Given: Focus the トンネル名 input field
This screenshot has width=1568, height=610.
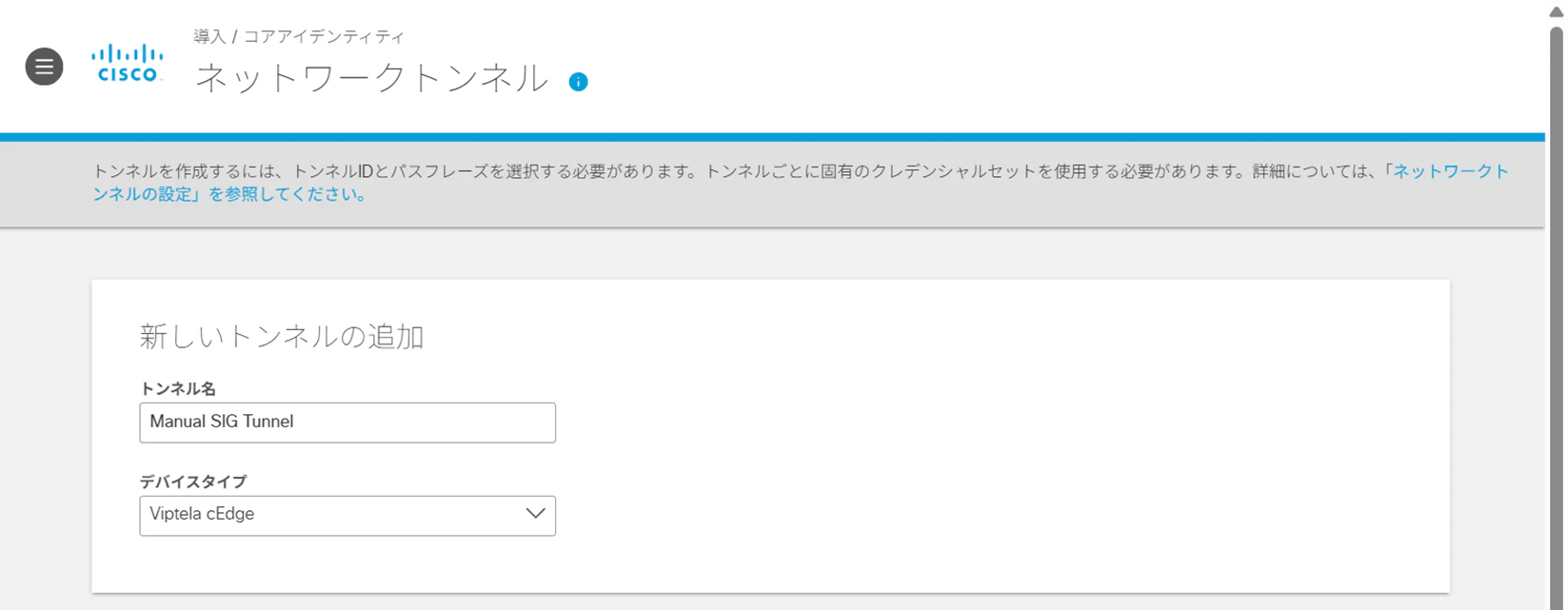Looking at the screenshot, I should (x=347, y=423).
